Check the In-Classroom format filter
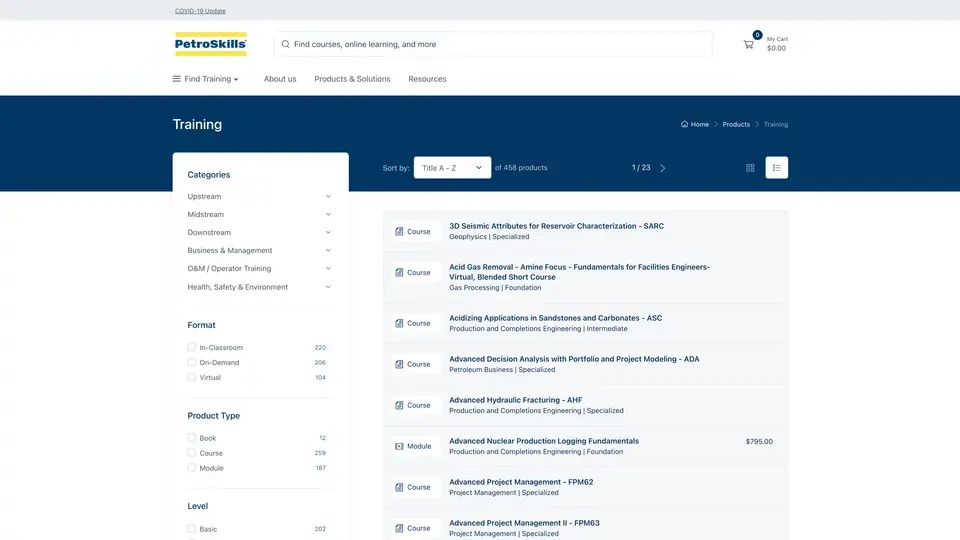Screen dimensions: 960x540 [192, 347]
